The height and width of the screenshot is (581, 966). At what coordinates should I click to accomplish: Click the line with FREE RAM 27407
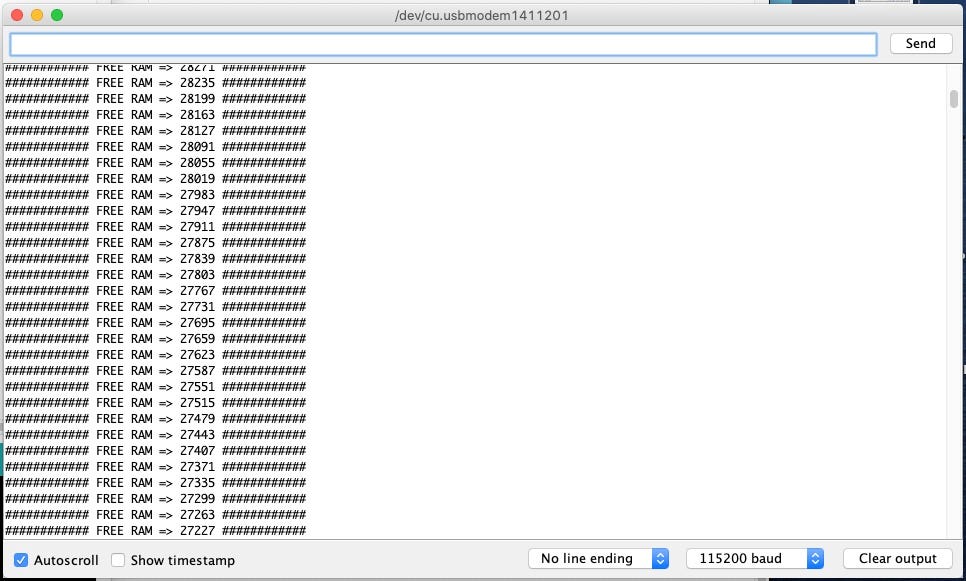155,451
